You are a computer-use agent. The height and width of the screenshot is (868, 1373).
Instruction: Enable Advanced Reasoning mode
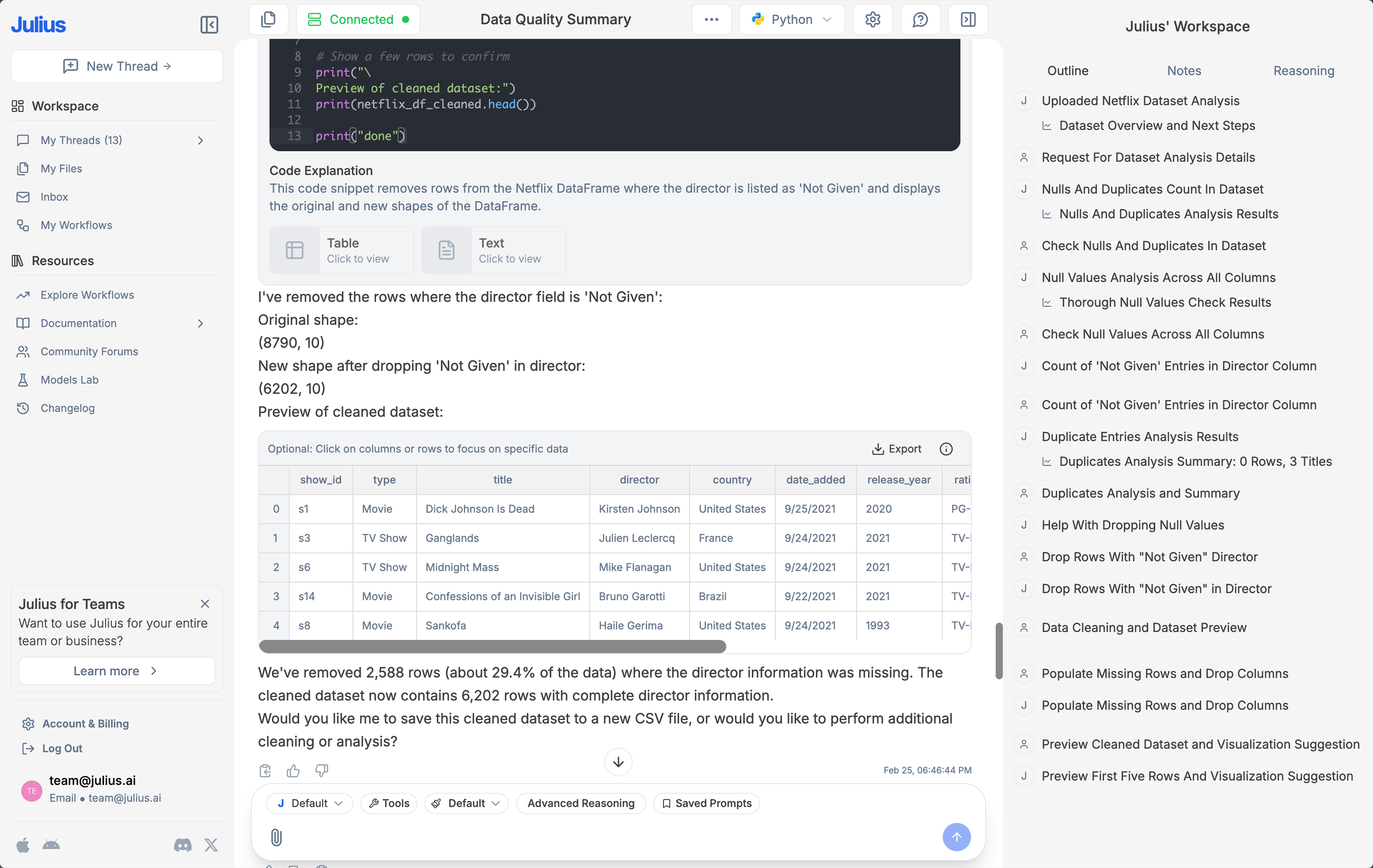tap(580, 803)
